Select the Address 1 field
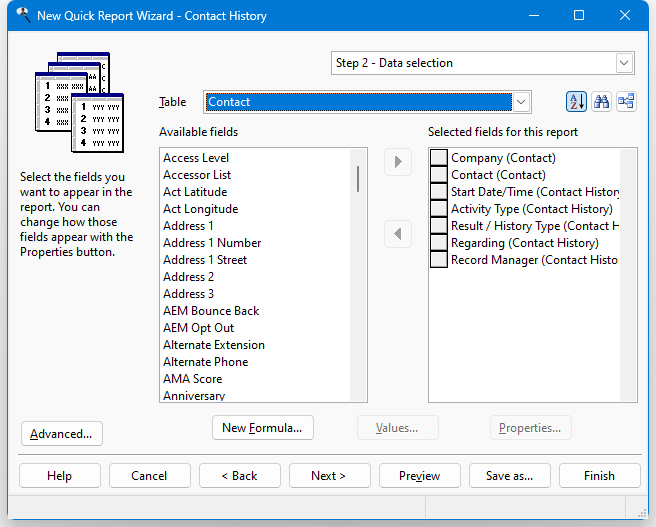The width and height of the screenshot is (656, 527). click(x=256, y=226)
